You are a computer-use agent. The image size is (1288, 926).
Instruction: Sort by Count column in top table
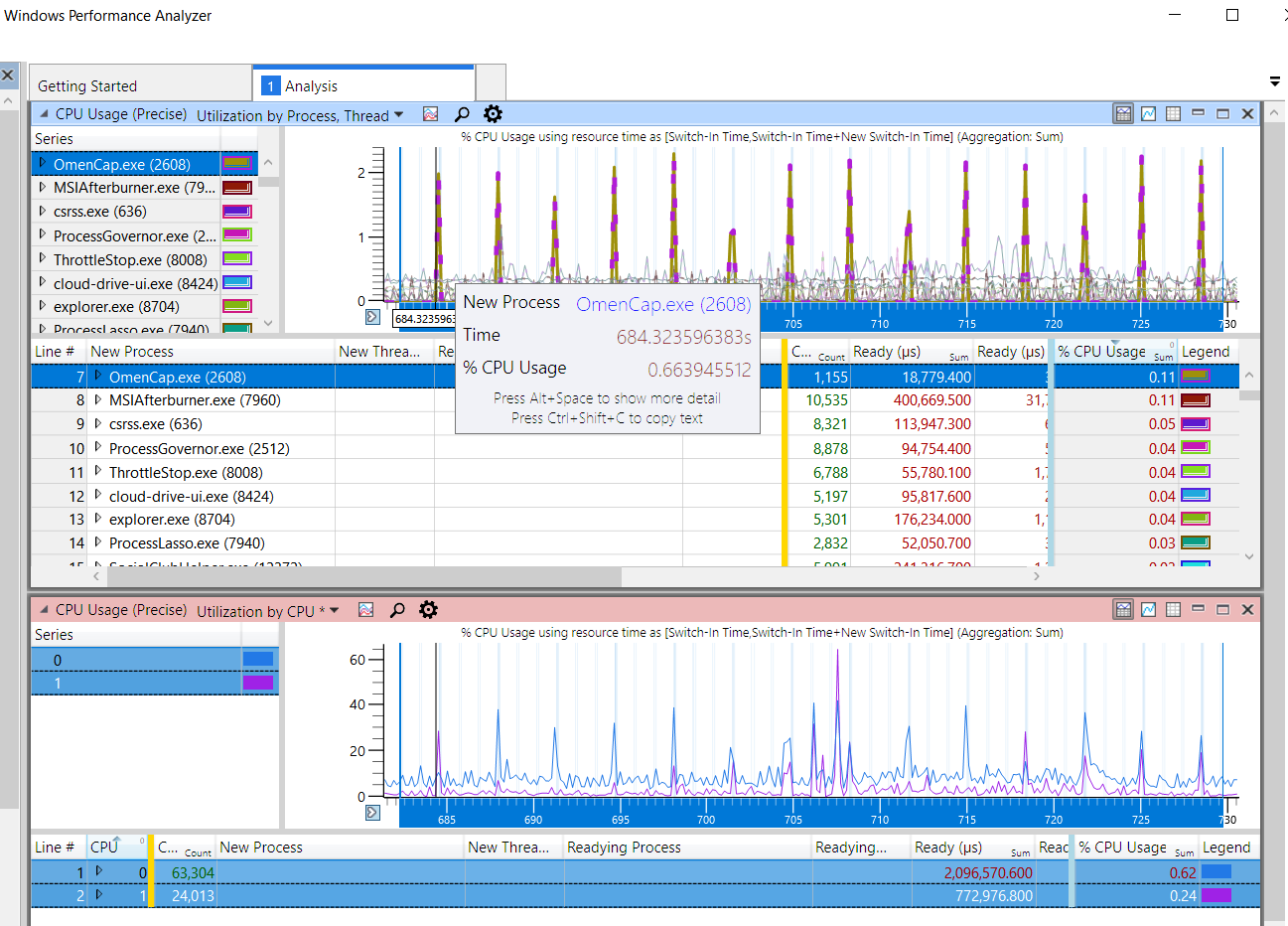[x=818, y=352]
